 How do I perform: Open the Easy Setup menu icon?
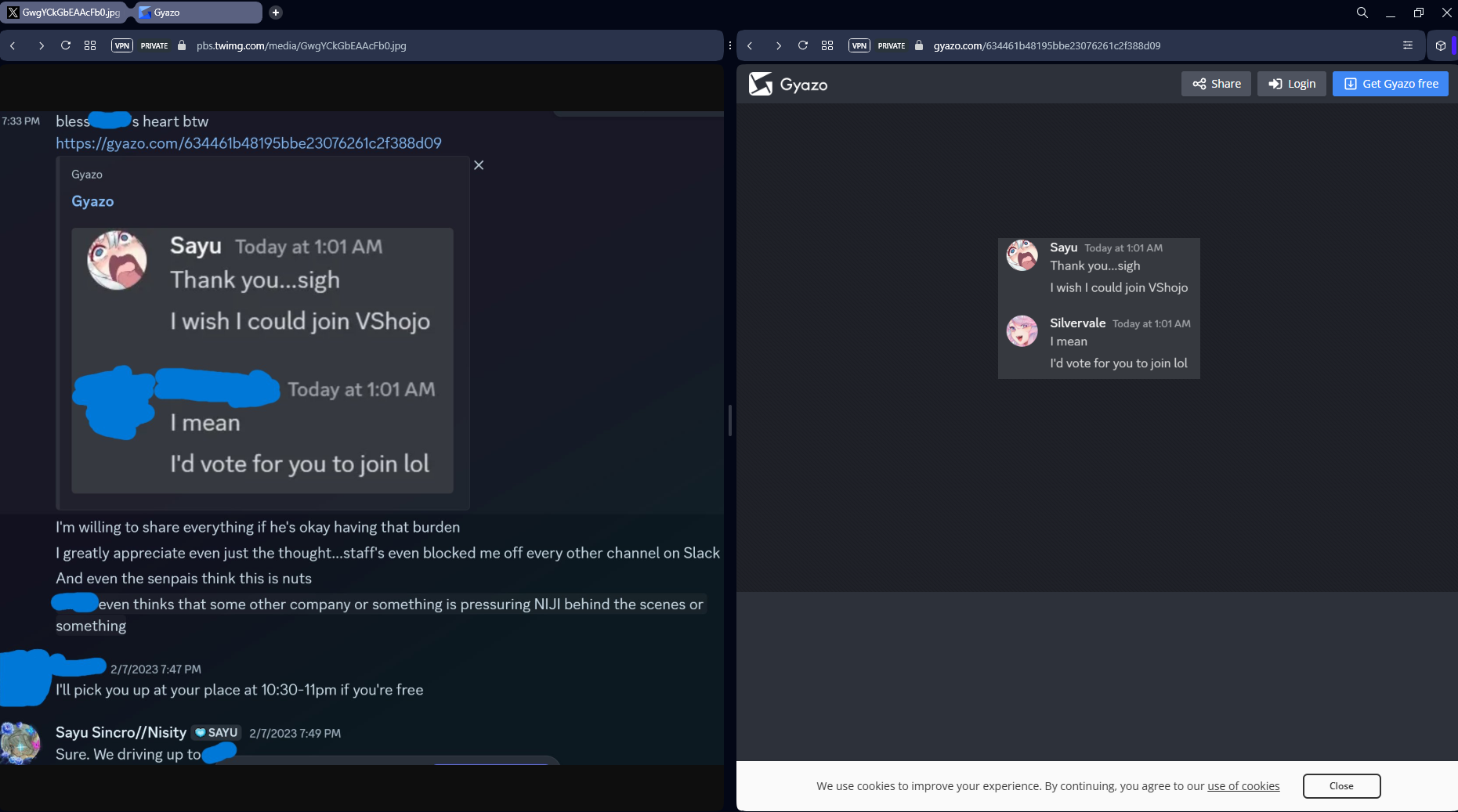pos(1408,45)
